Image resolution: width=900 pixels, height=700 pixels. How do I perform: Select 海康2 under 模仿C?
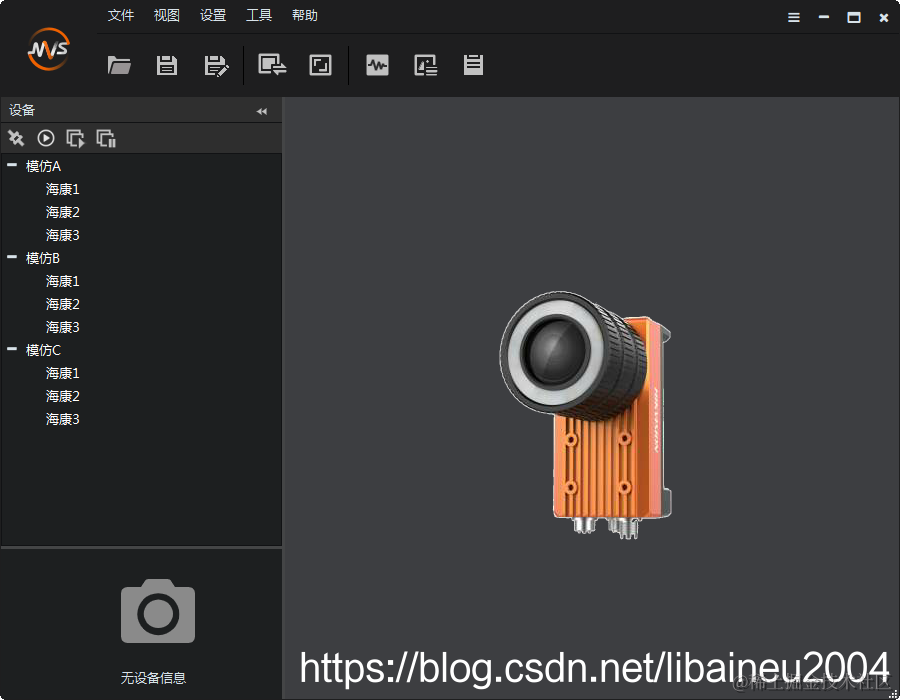(x=63, y=396)
